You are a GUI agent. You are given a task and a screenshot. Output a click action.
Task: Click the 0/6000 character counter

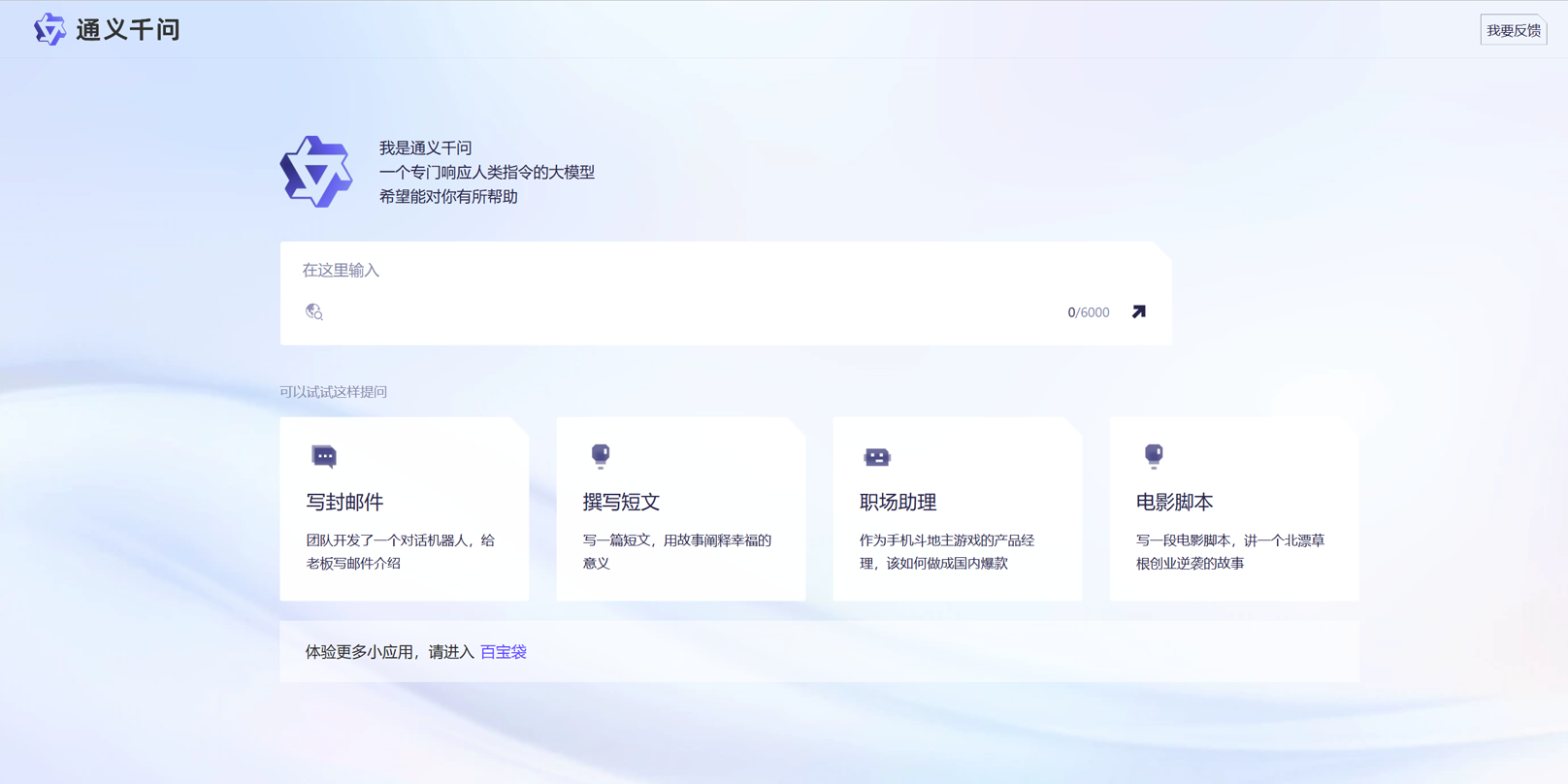point(1089,312)
